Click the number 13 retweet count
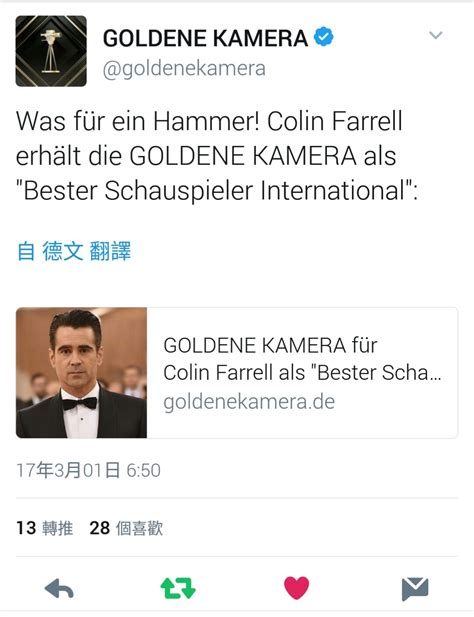Viewport: 474px width, 617px height. 26,528
